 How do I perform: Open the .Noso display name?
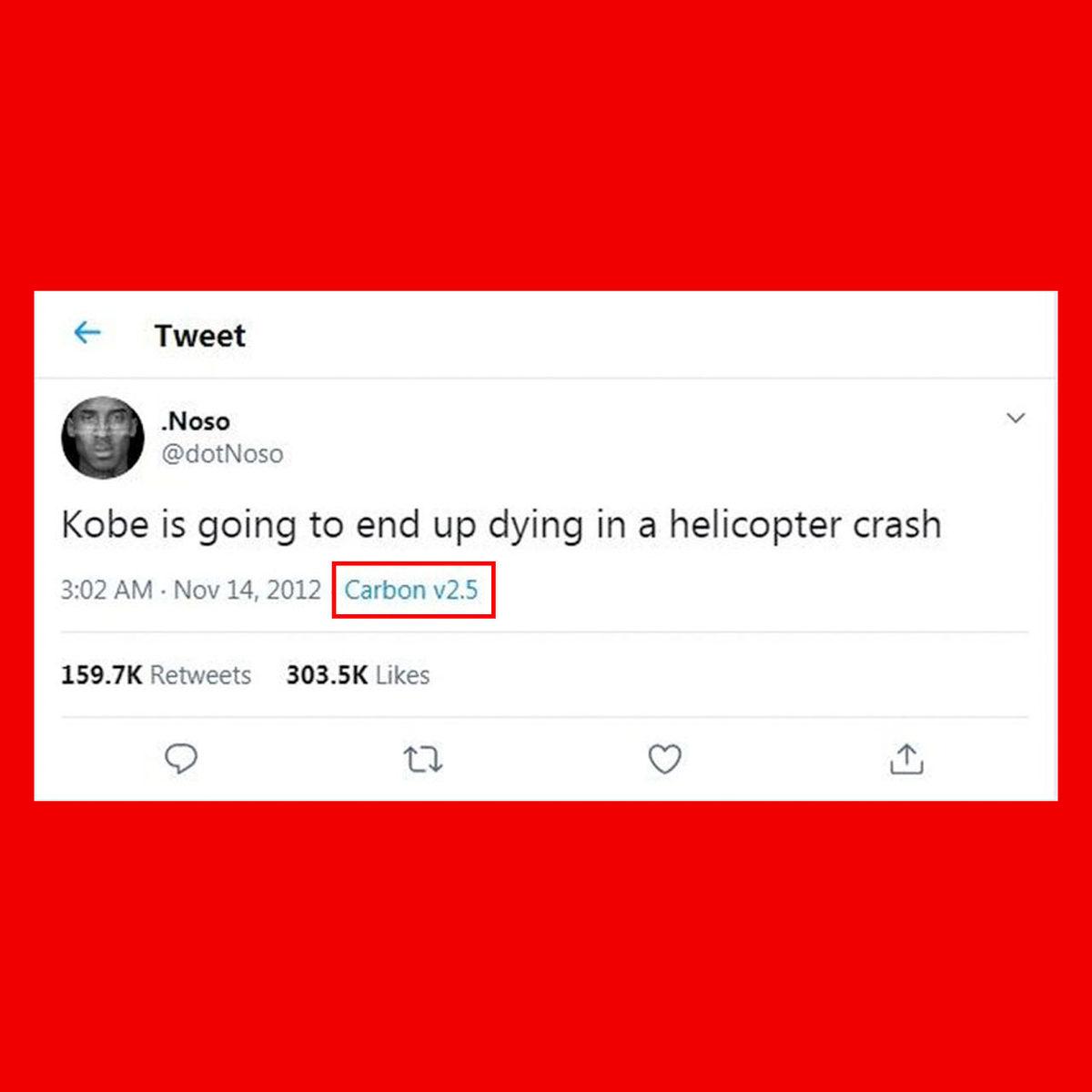point(196,421)
